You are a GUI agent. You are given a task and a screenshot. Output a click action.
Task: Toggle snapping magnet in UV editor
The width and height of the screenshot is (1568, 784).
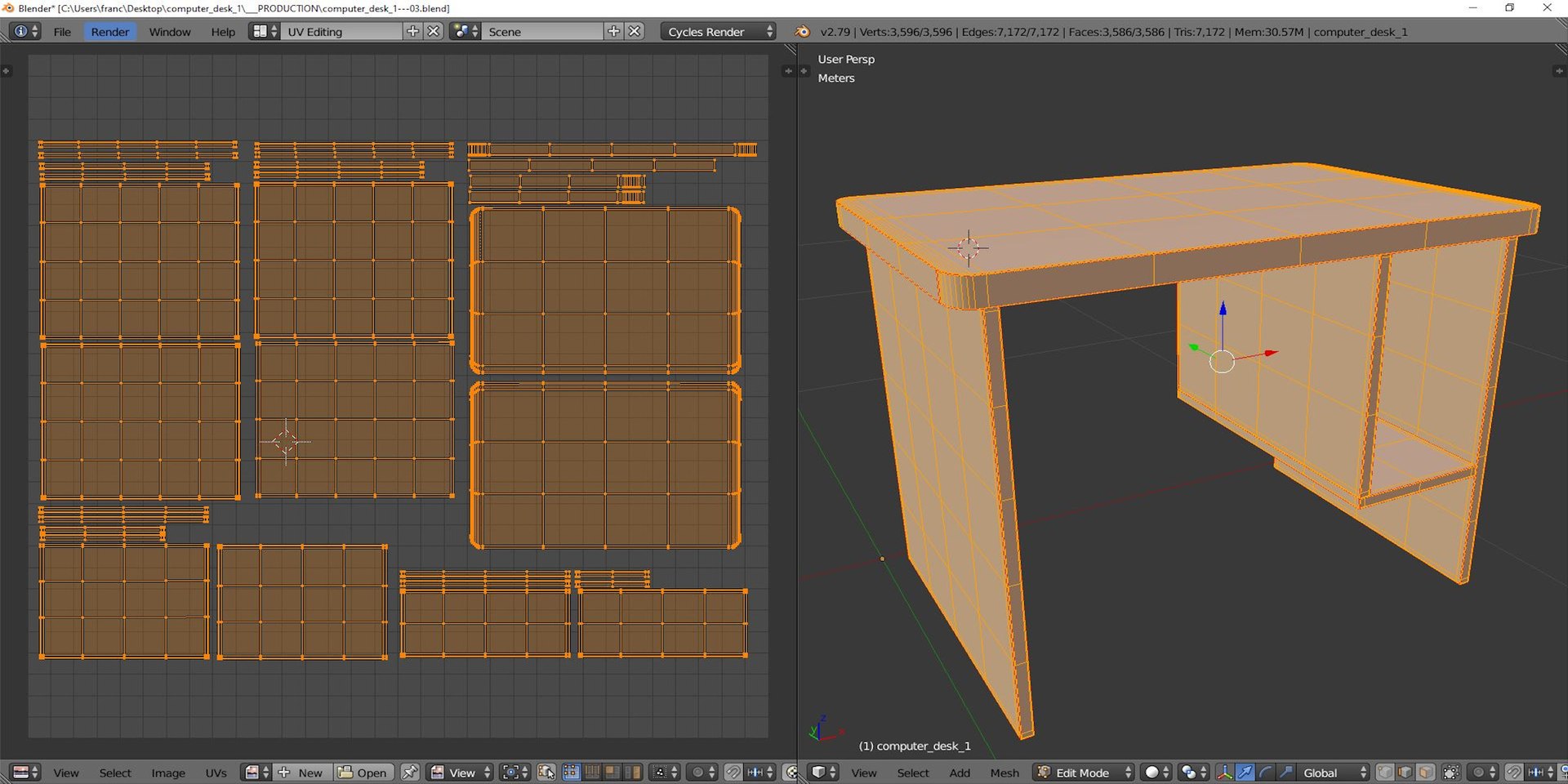click(x=733, y=772)
